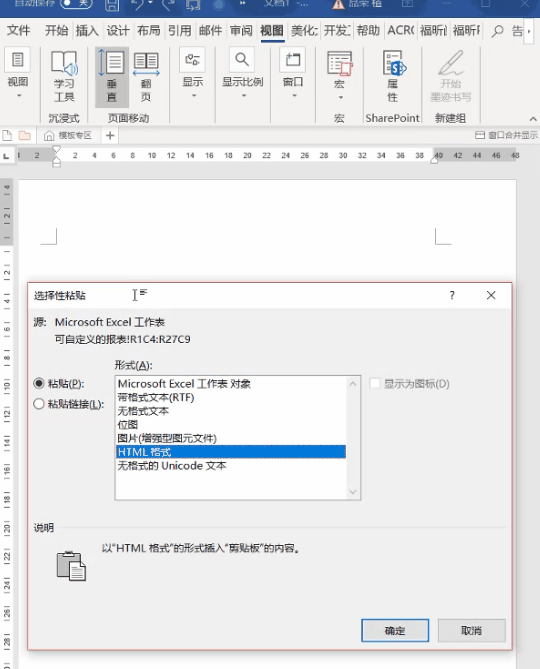The width and height of the screenshot is (540, 669).
Task: Click the first line indent marker on ruler
Action: [x=56, y=149]
